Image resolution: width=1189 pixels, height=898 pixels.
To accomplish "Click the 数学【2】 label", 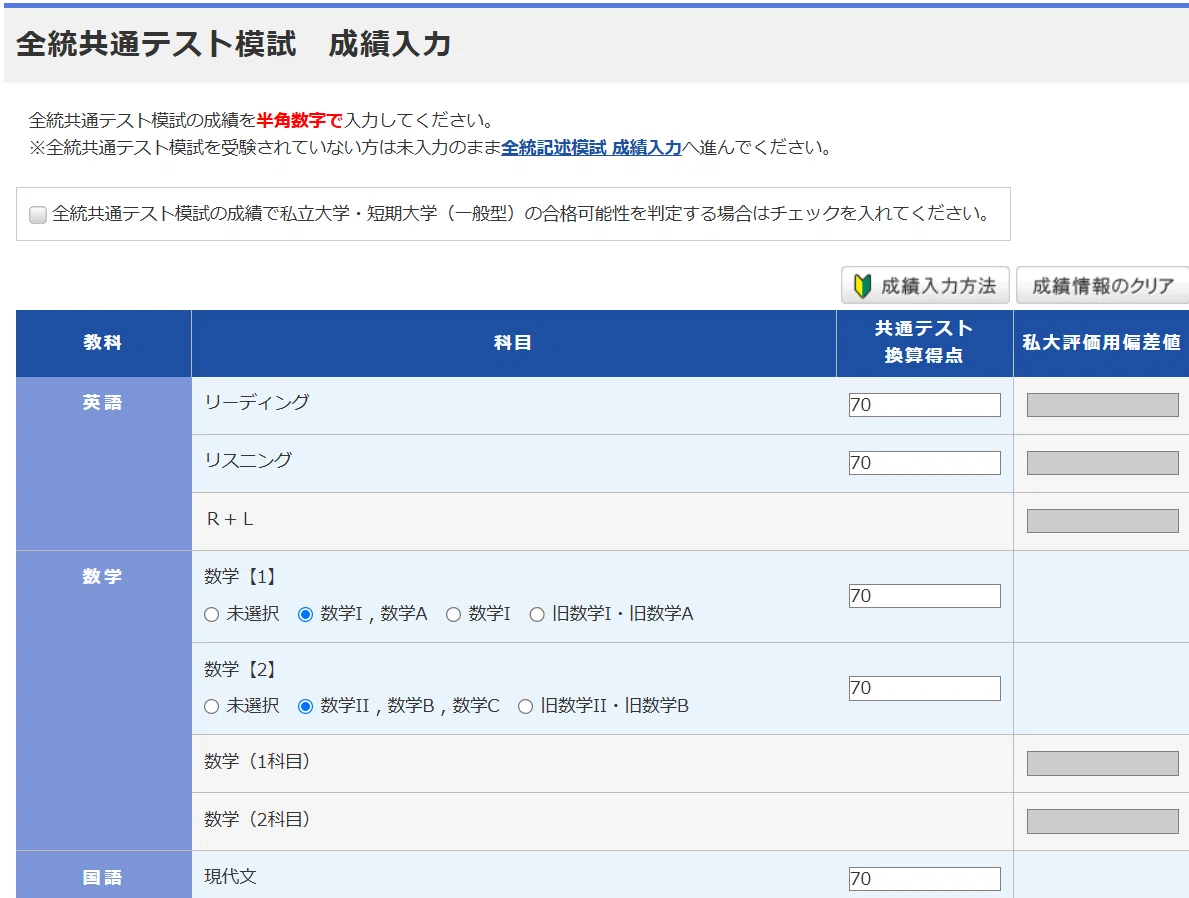I will click(240, 670).
